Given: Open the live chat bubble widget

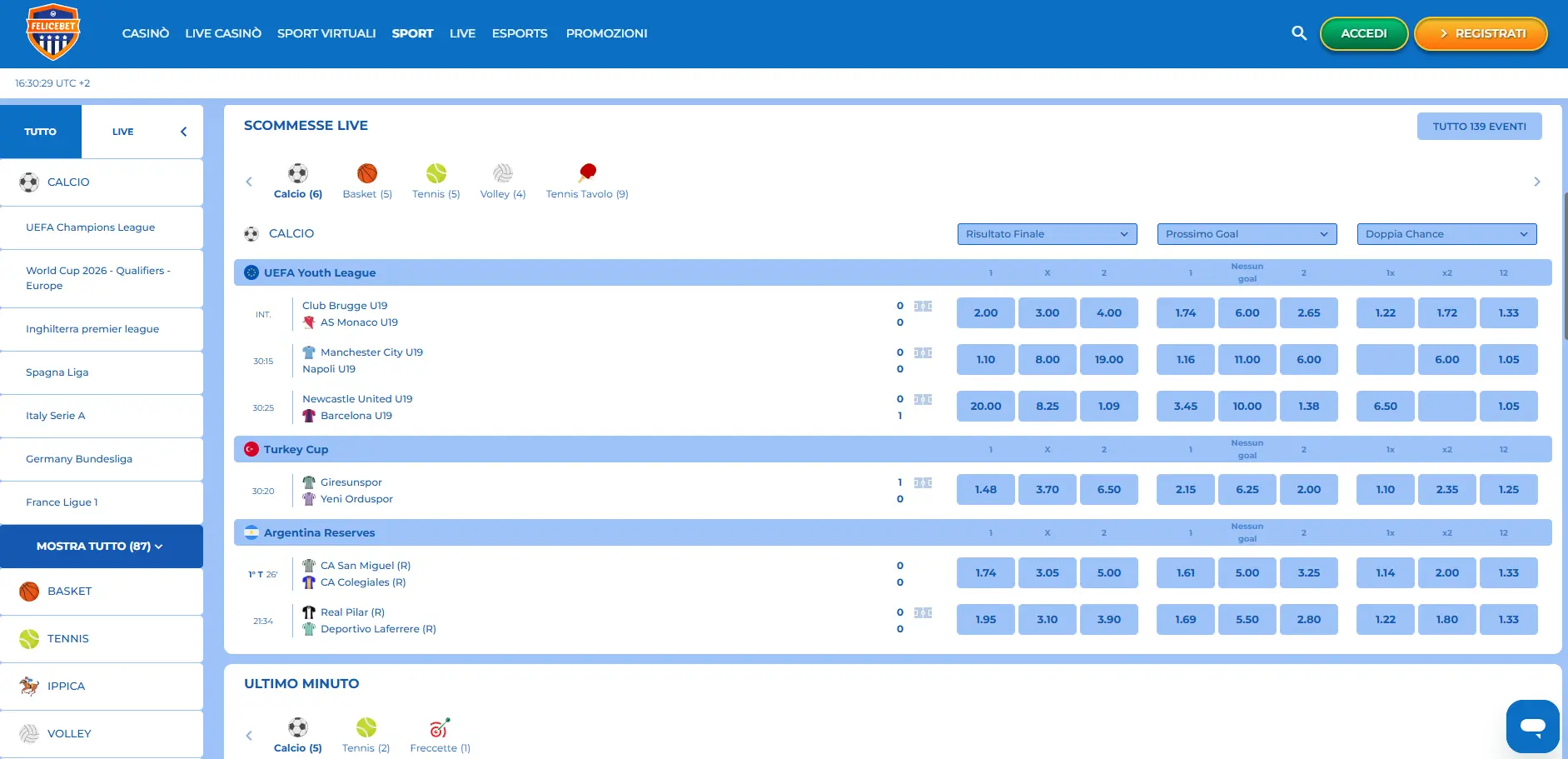Looking at the screenshot, I should pyautogui.click(x=1532, y=726).
